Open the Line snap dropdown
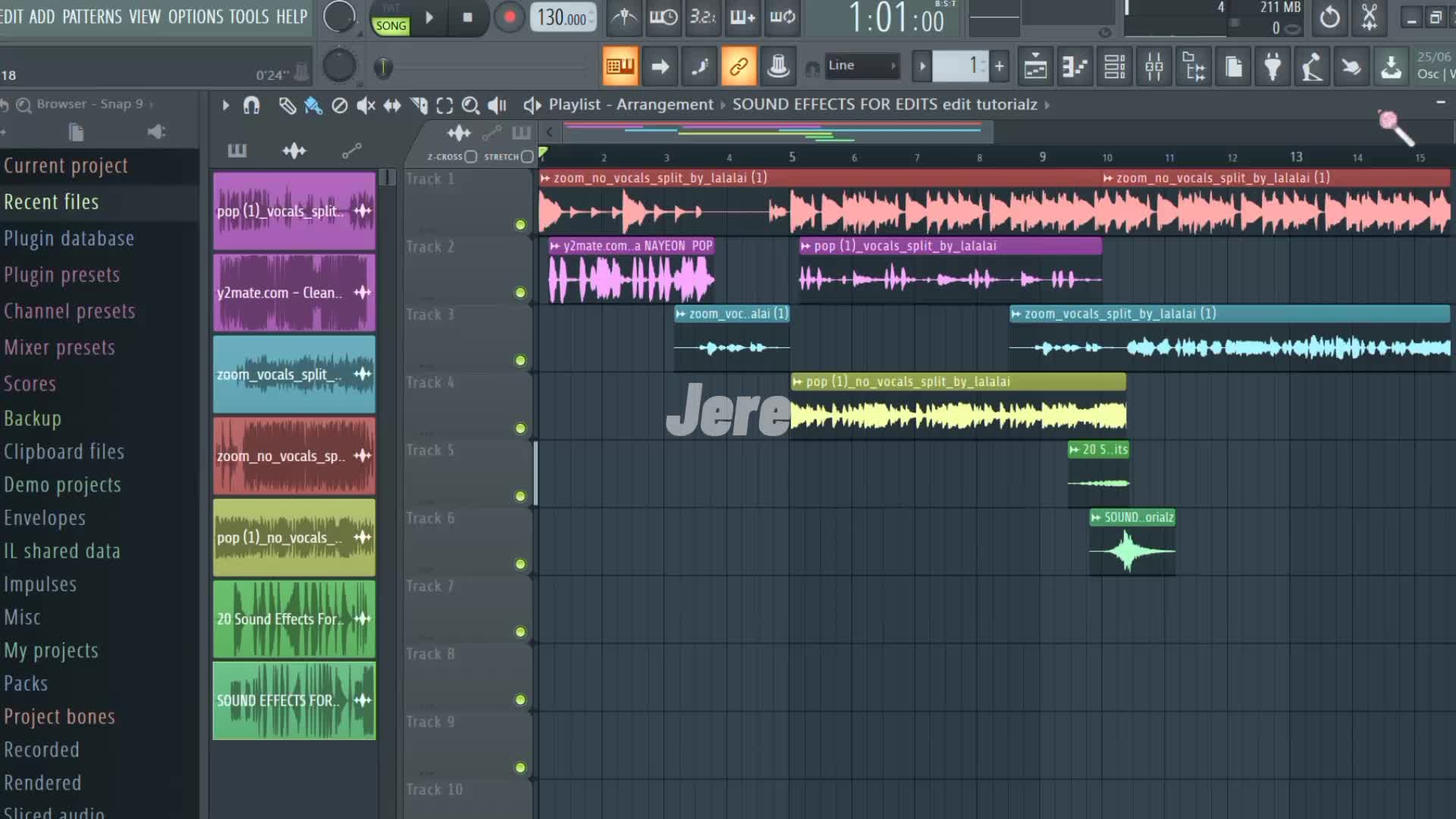The height and width of the screenshot is (819, 1456). (x=862, y=66)
